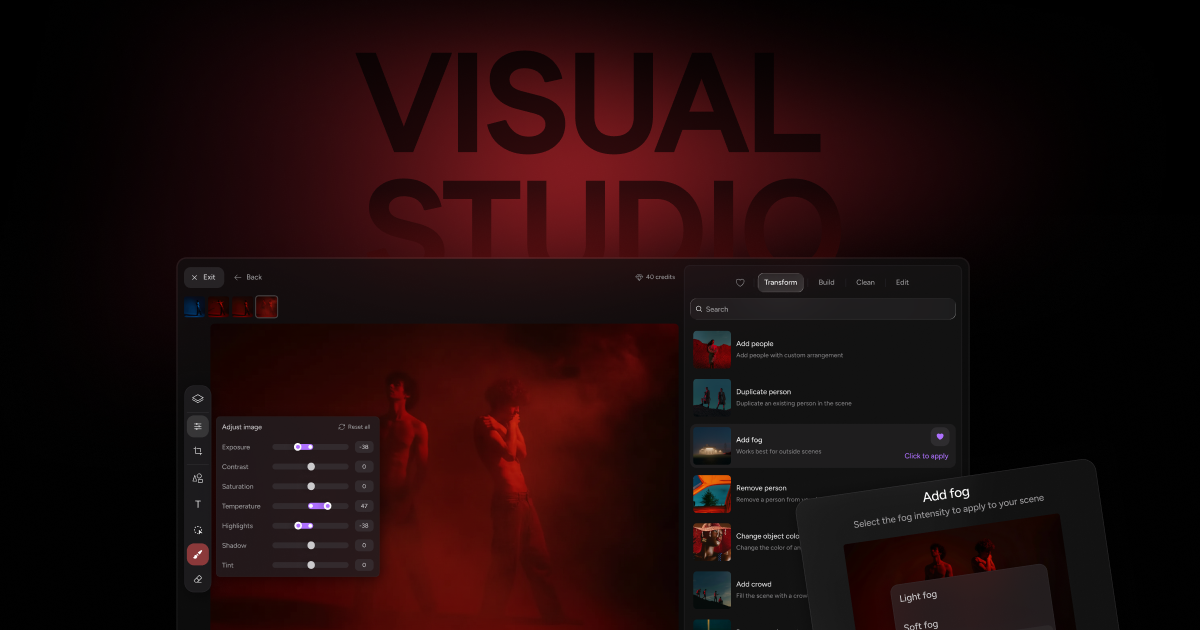
Task: Select the outlined fourth version thumbnail
Action: click(x=266, y=307)
